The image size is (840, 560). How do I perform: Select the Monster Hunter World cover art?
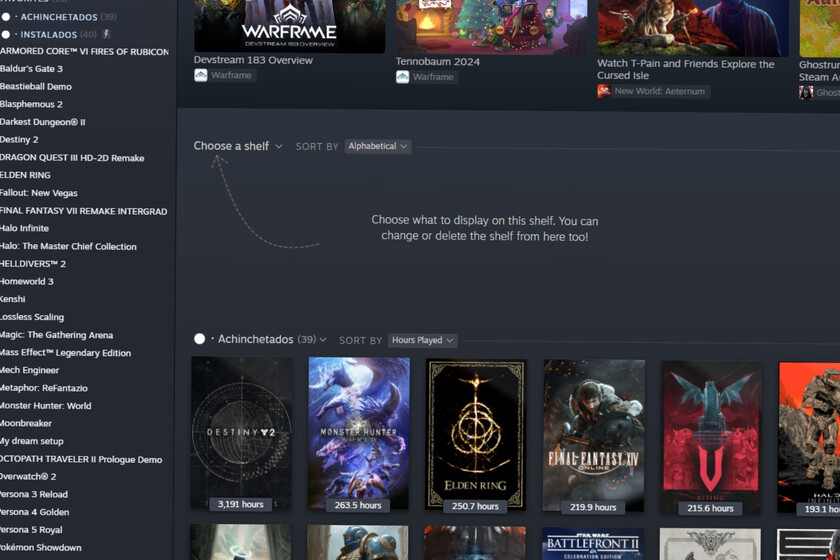[x=358, y=434]
